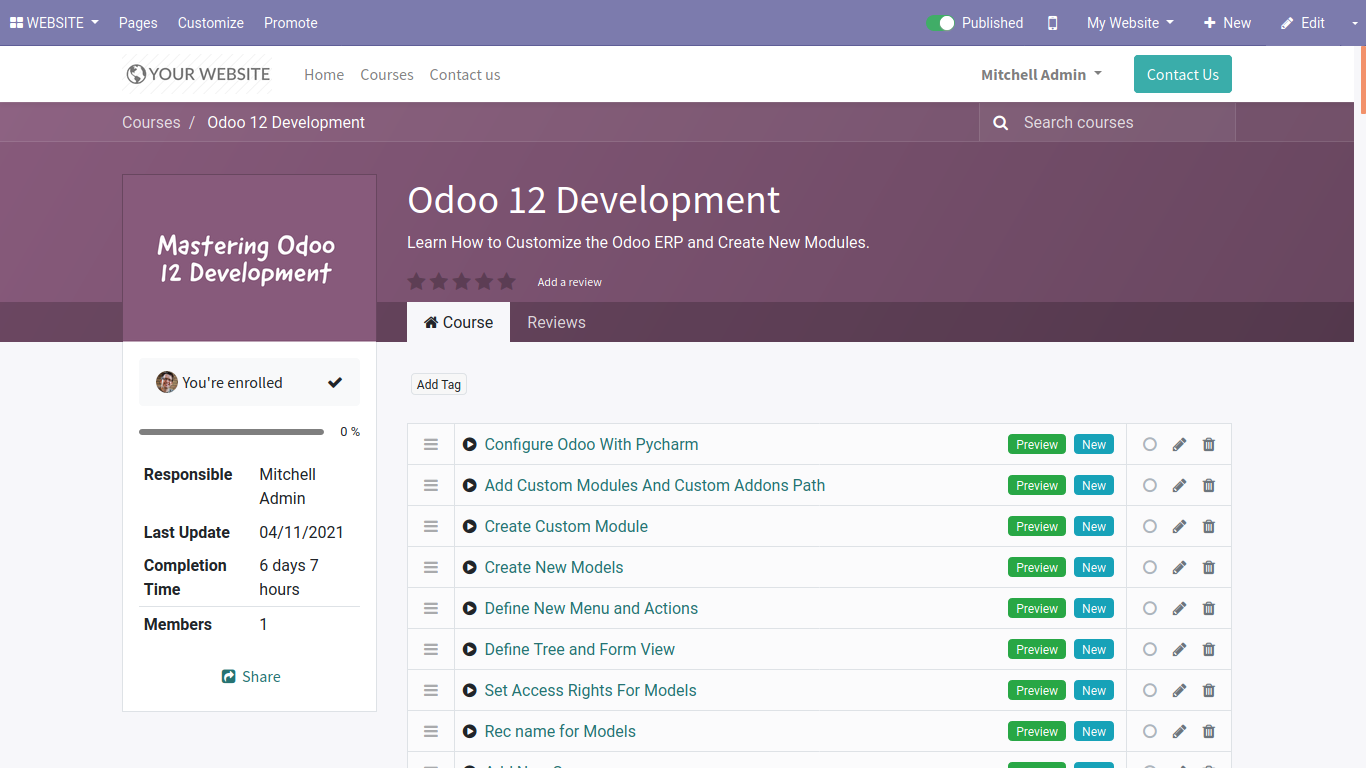Open the Customize menu
Viewport: 1366px width, 768px height.
pyautogui.click(x=211, y=23)
